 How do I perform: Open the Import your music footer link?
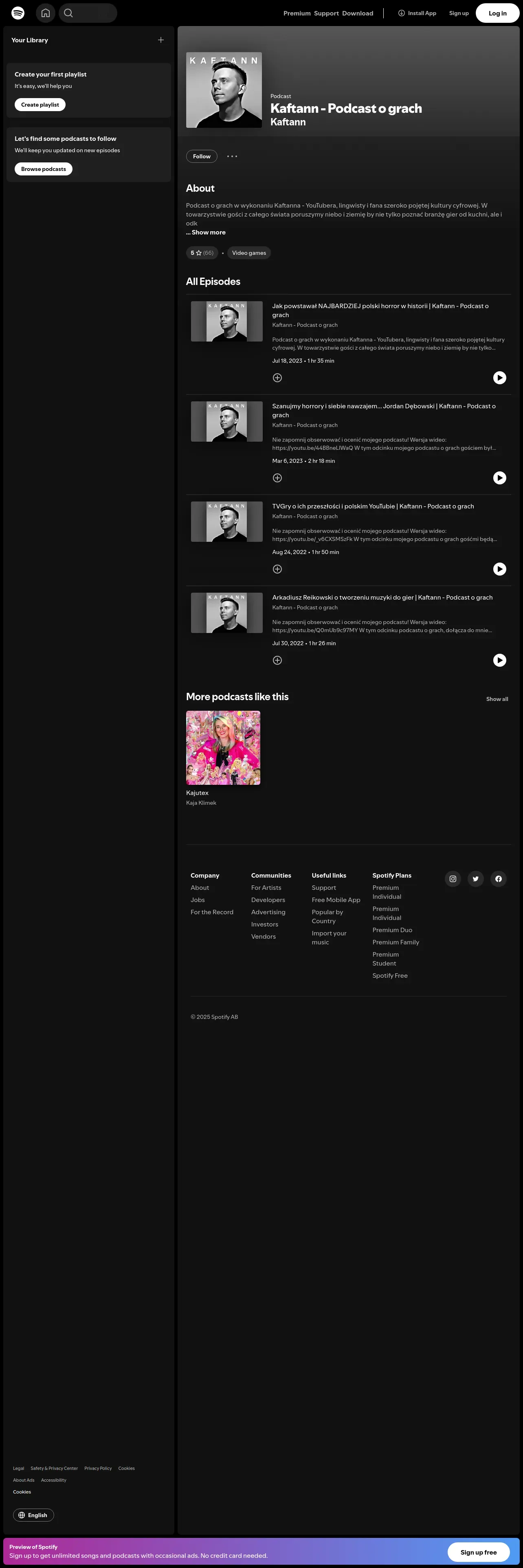(x=330, y=938)
